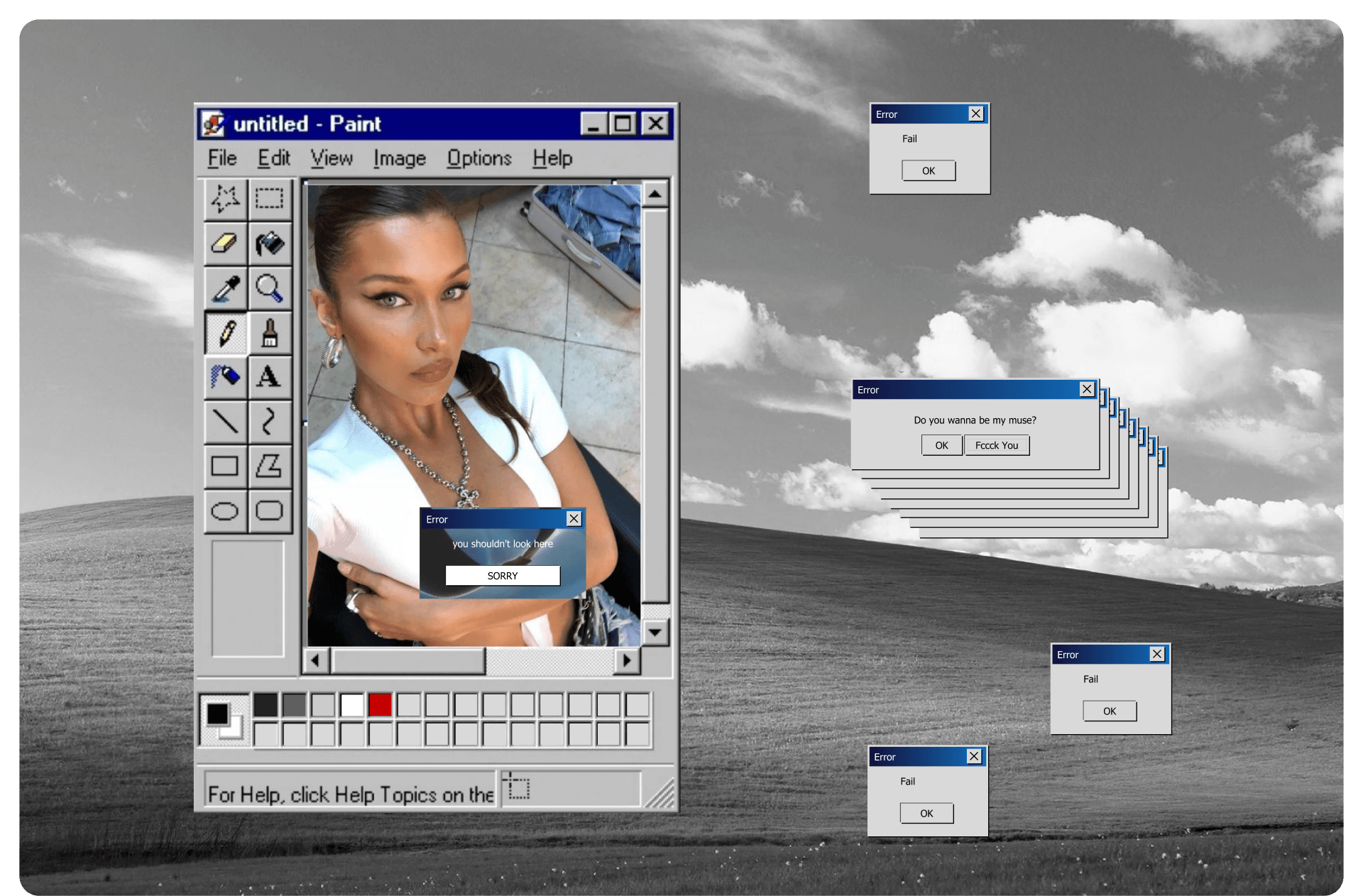Activate the Text tool
Screen dimensions: 1363x896
tap(270, 376)
